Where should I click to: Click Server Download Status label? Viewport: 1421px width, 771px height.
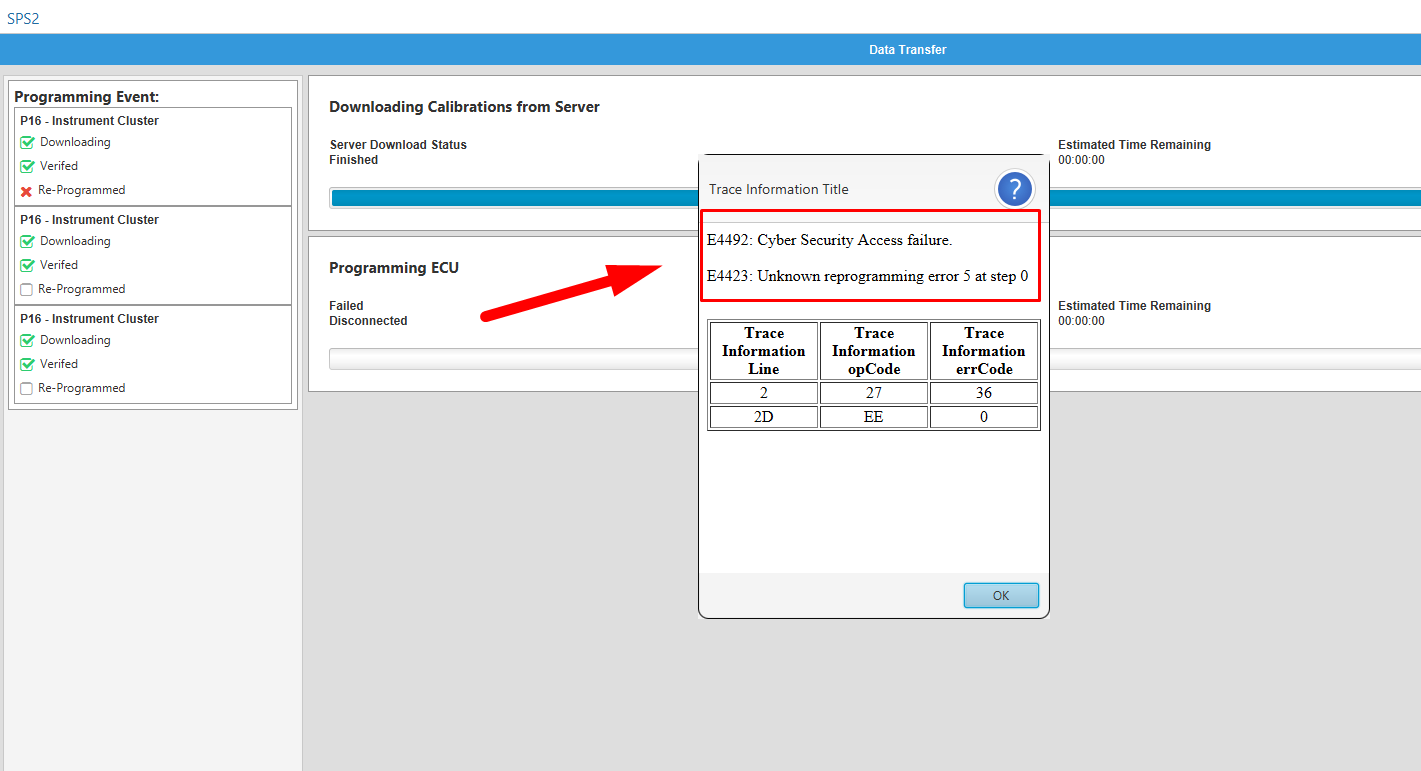pyautogui.click(x=398, y=145)
